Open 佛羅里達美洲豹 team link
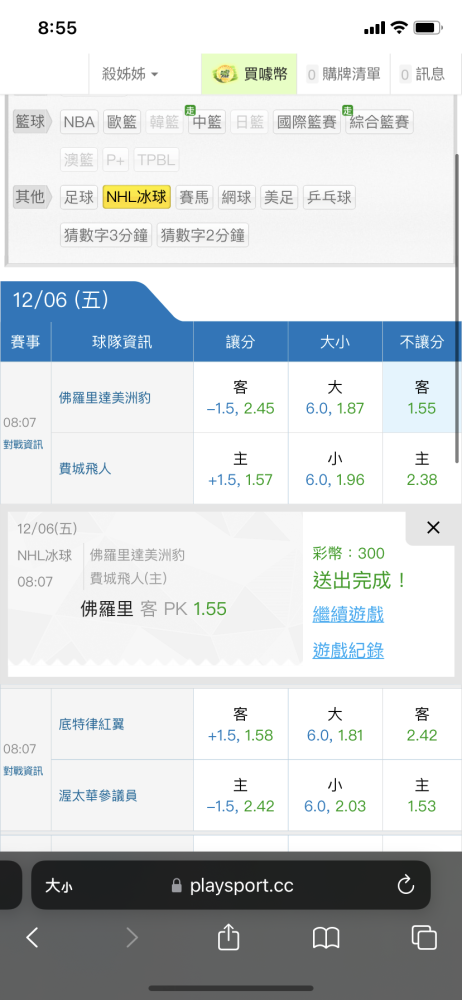This screenshot has height=1000, width=462. click(105, 398)
